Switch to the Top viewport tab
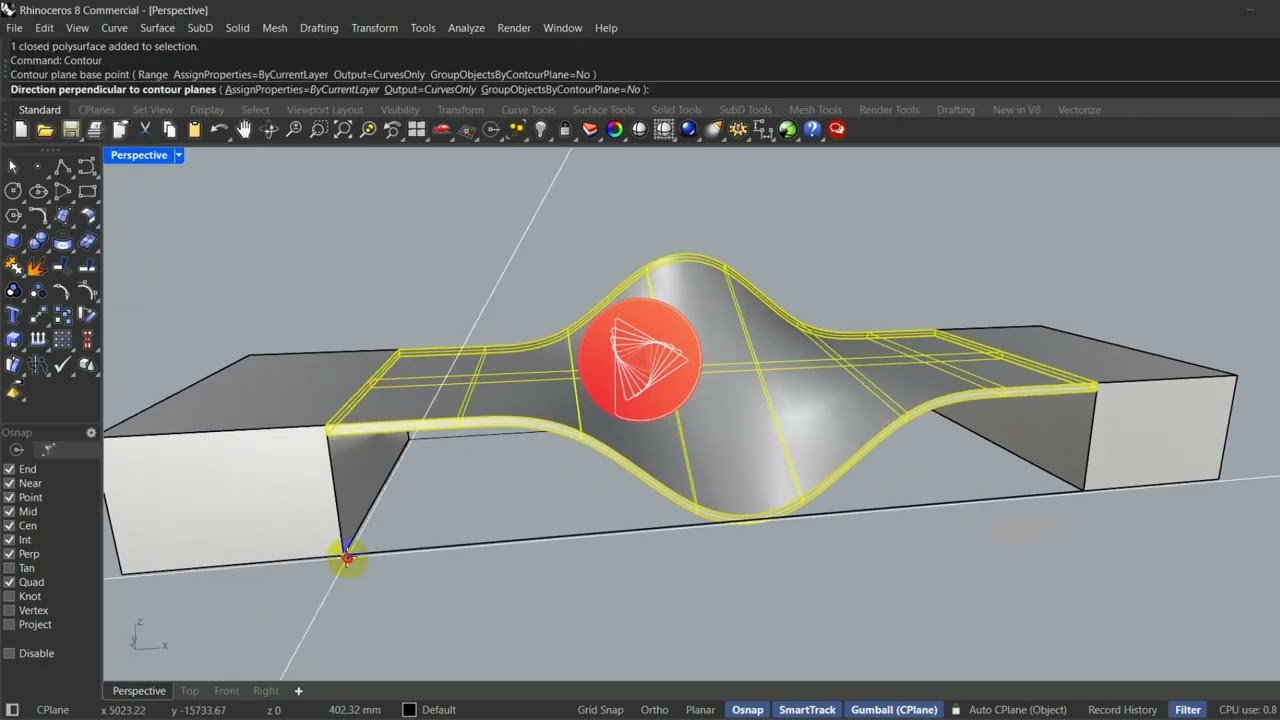1280x720 pixels. point(189,691)
